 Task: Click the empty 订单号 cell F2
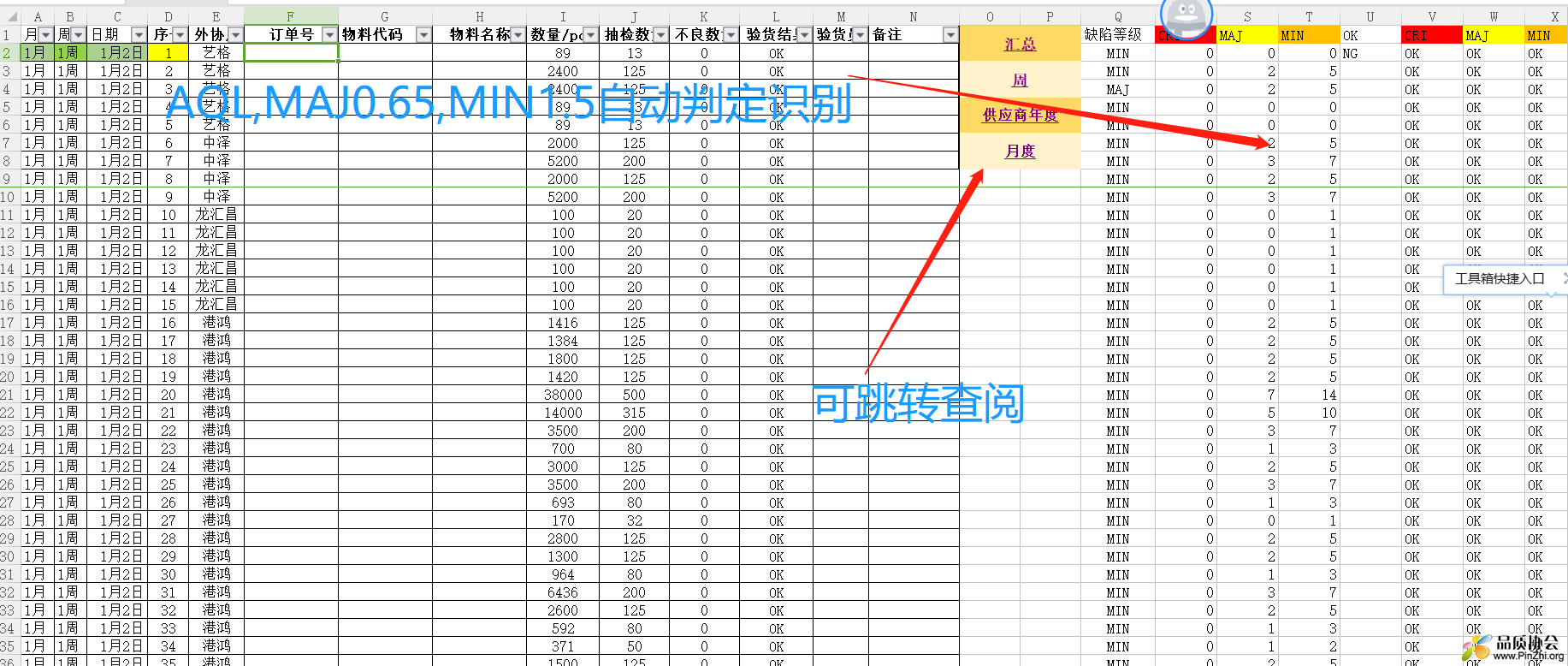click(x=291, y=53)
